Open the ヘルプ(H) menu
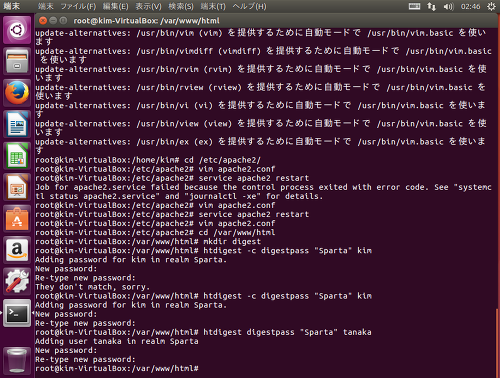This screenshot has width=500, height=378. (249, 6)
